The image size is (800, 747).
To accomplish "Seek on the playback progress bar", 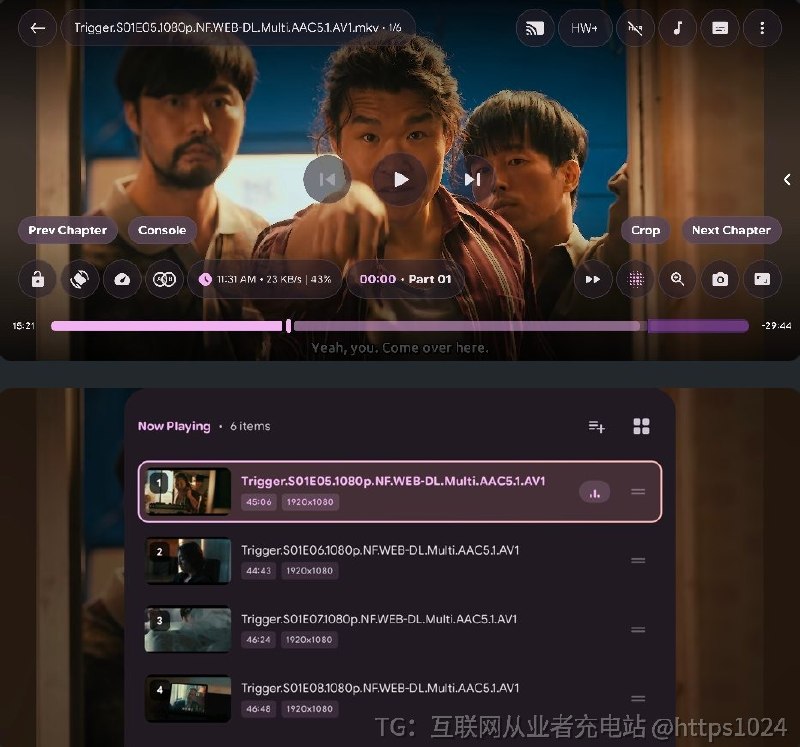I will [x=400, y=326].
